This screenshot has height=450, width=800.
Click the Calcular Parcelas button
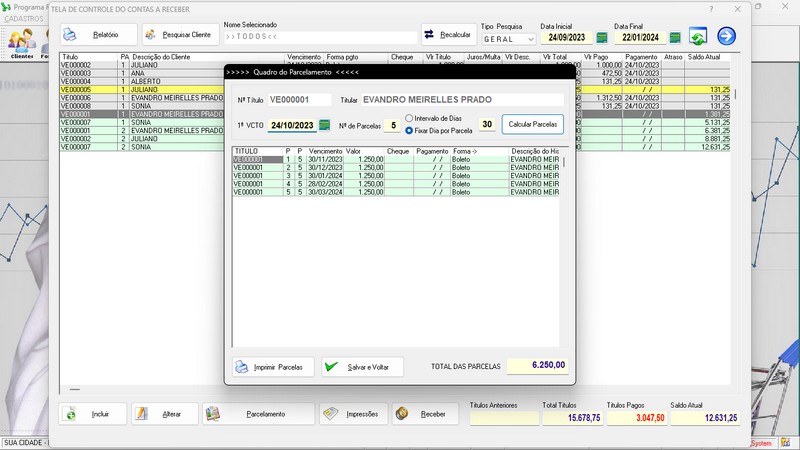(533, 125)
